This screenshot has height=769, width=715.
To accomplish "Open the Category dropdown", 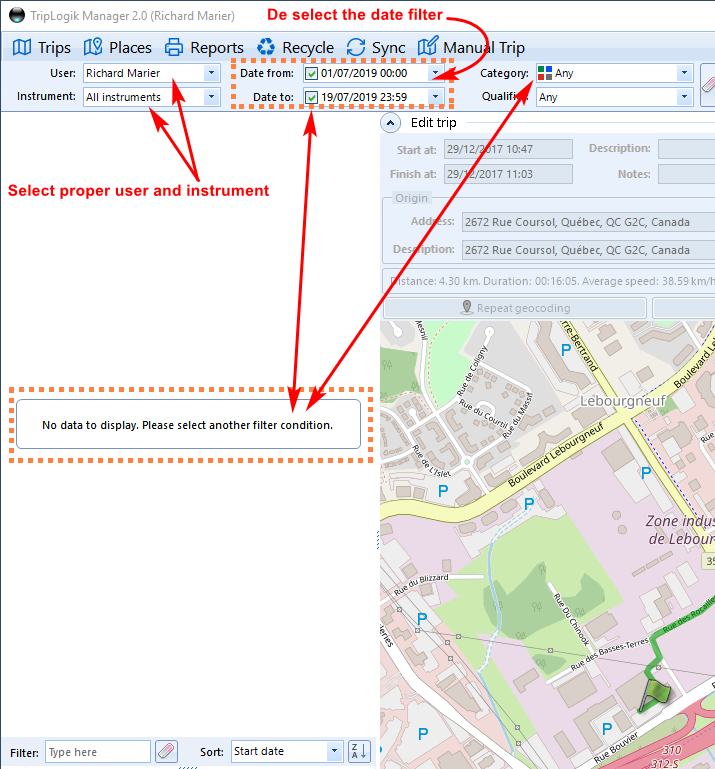I will click(x=685, y=73).
